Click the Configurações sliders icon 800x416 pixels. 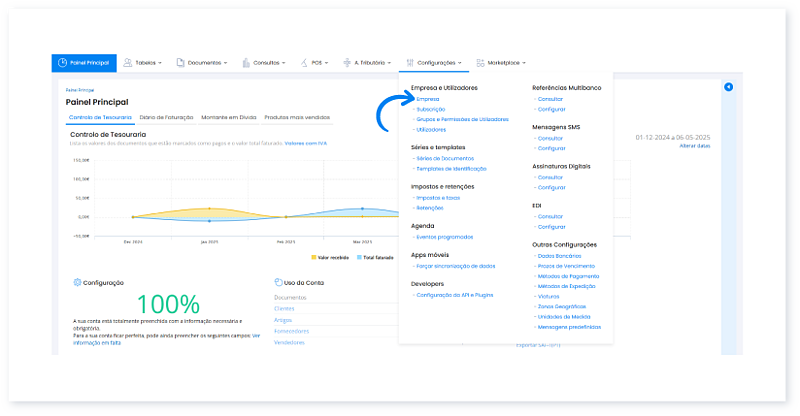click(411, 62)
